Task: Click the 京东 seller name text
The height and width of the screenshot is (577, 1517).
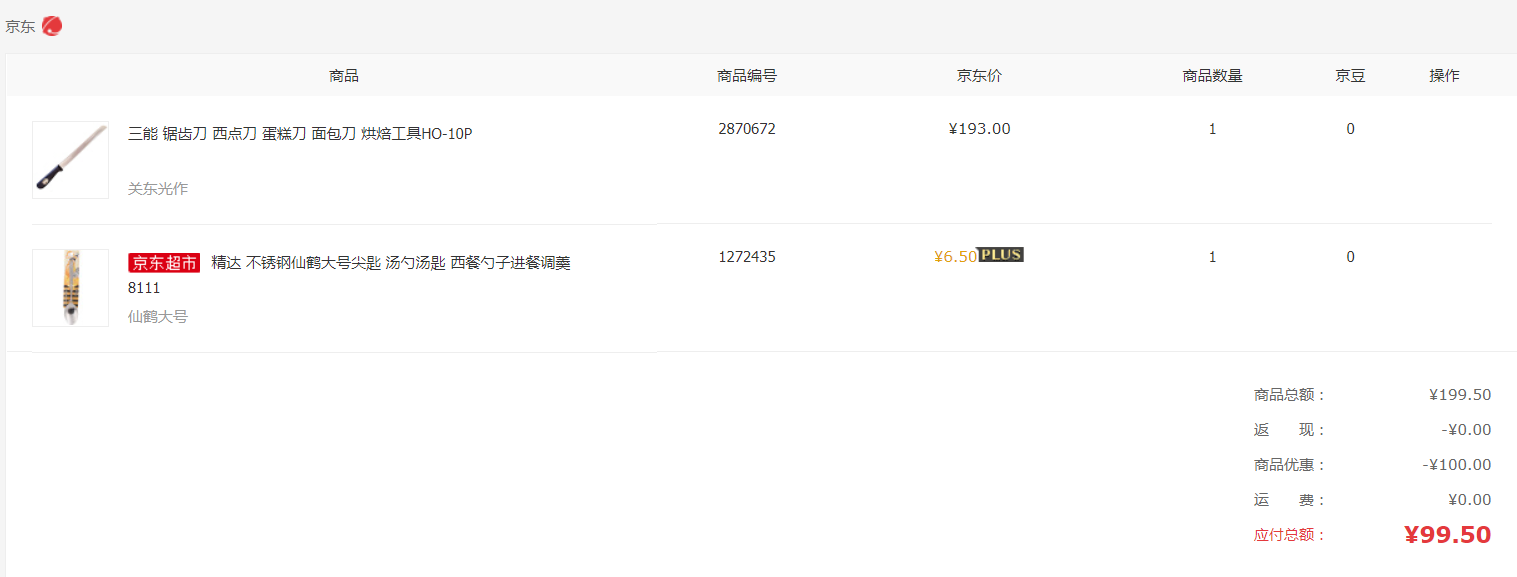Action: 20,27
